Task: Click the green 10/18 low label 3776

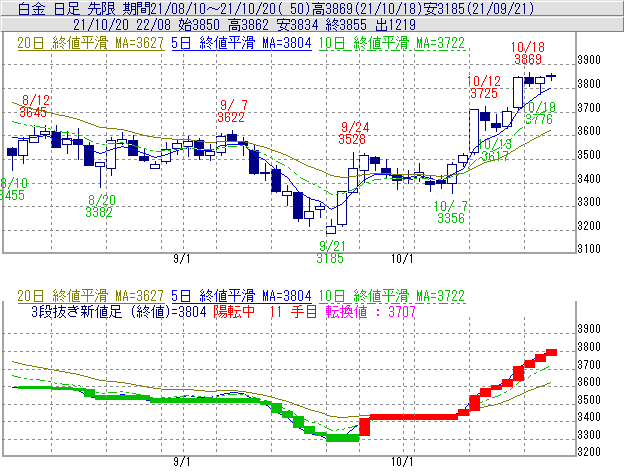Action: tap(539, 119)
